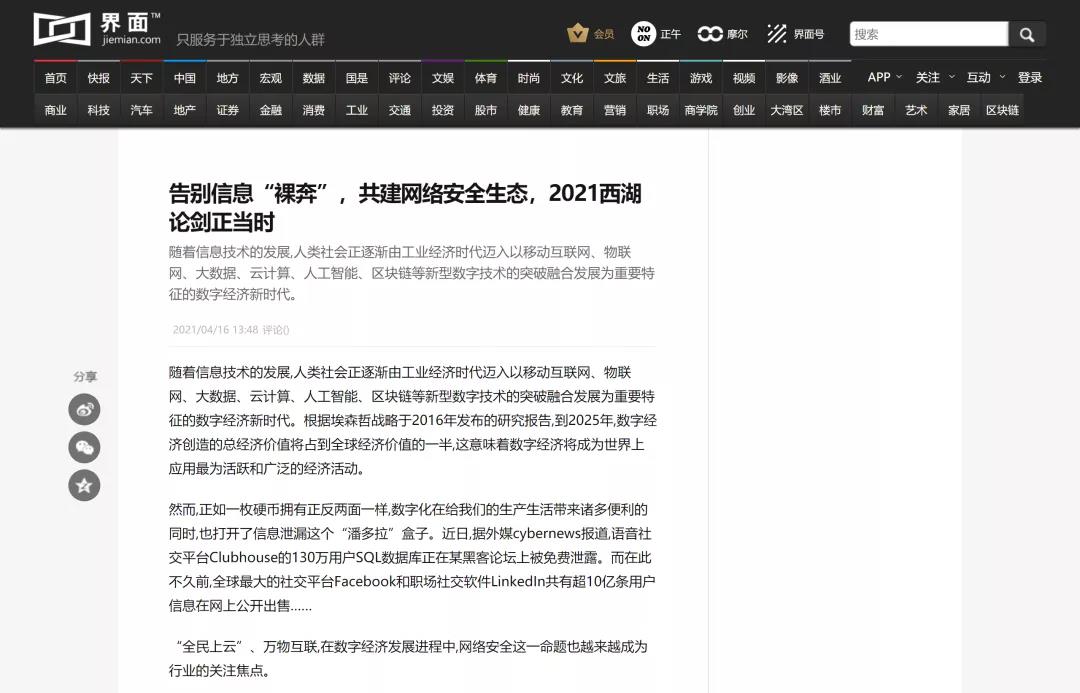Focus the 搜索 search input field
The height and width of the screenshot is (693, 1080).
point(927,34)
